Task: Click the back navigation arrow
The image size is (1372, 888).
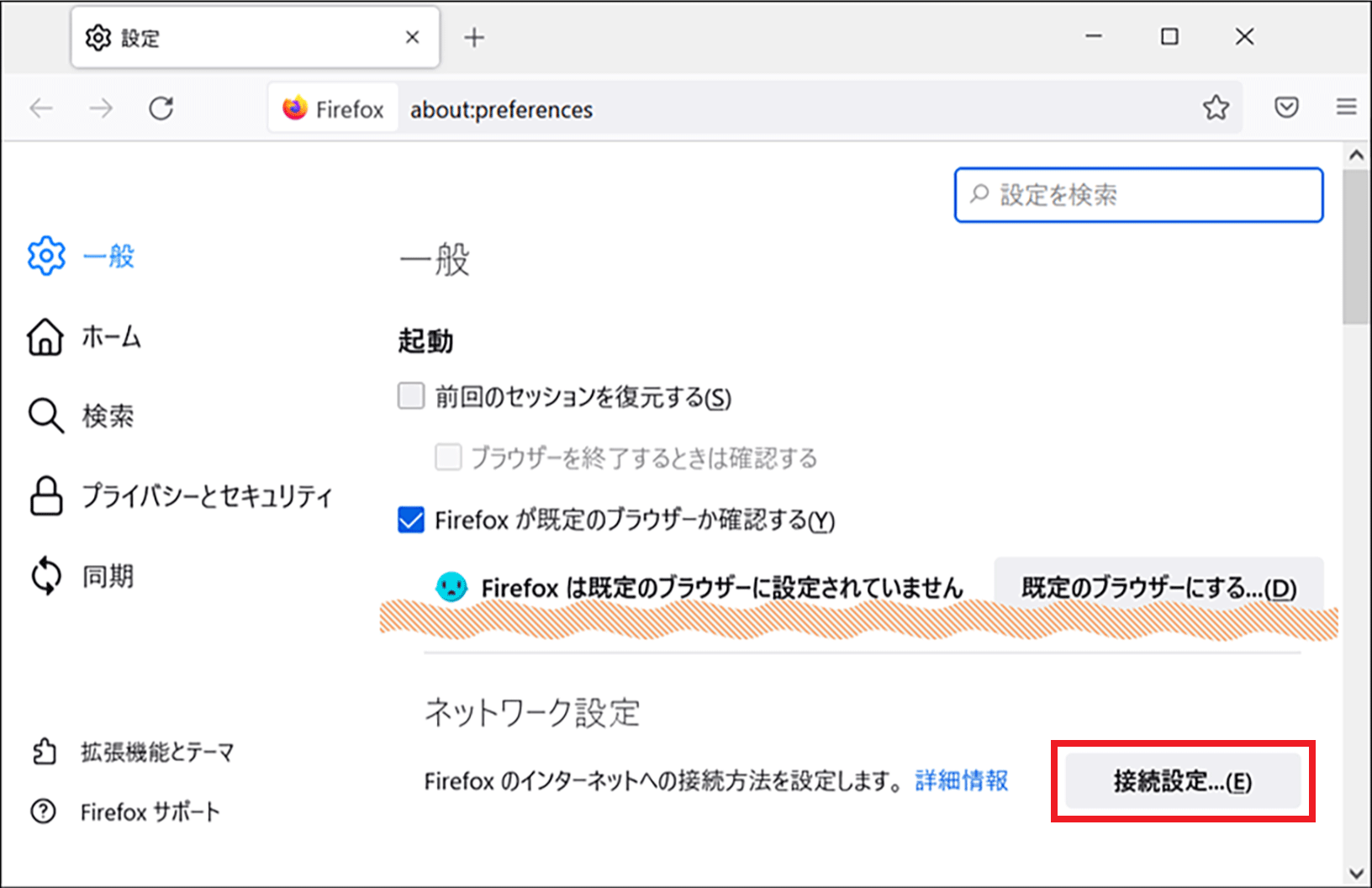Action: point(41,108)
